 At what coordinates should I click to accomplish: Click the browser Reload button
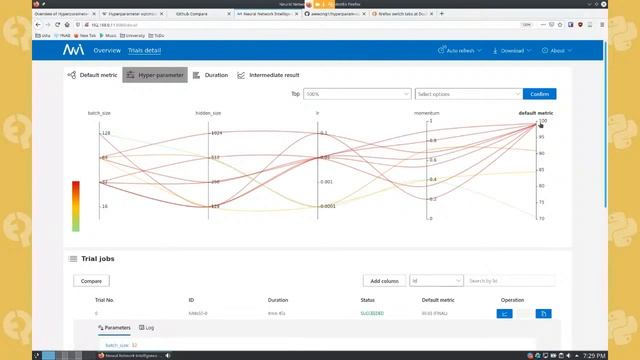58,25
